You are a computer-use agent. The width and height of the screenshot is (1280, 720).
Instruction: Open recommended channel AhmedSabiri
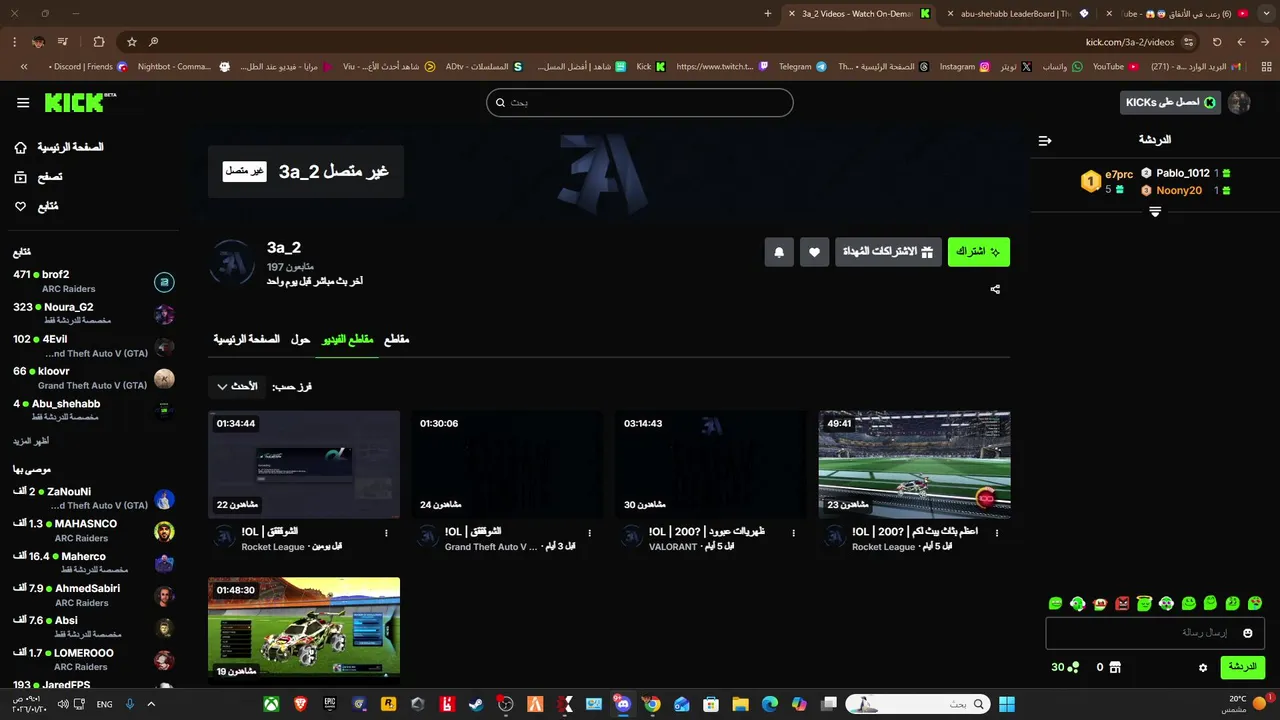[x=93, y=596]
